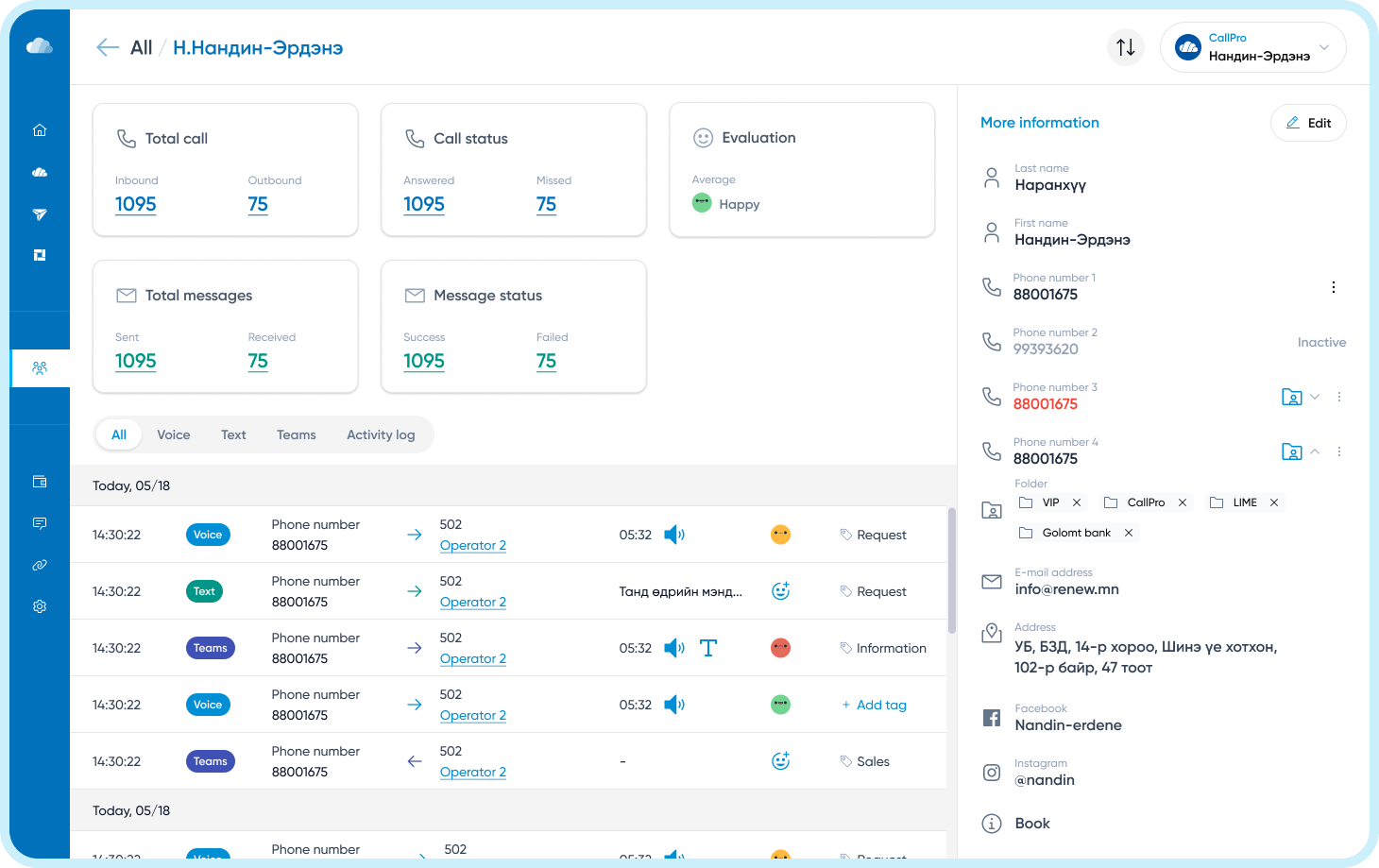Open three-dot menu for Phone number 3
Screen dimensions: 1379x868
point(1339,397)
